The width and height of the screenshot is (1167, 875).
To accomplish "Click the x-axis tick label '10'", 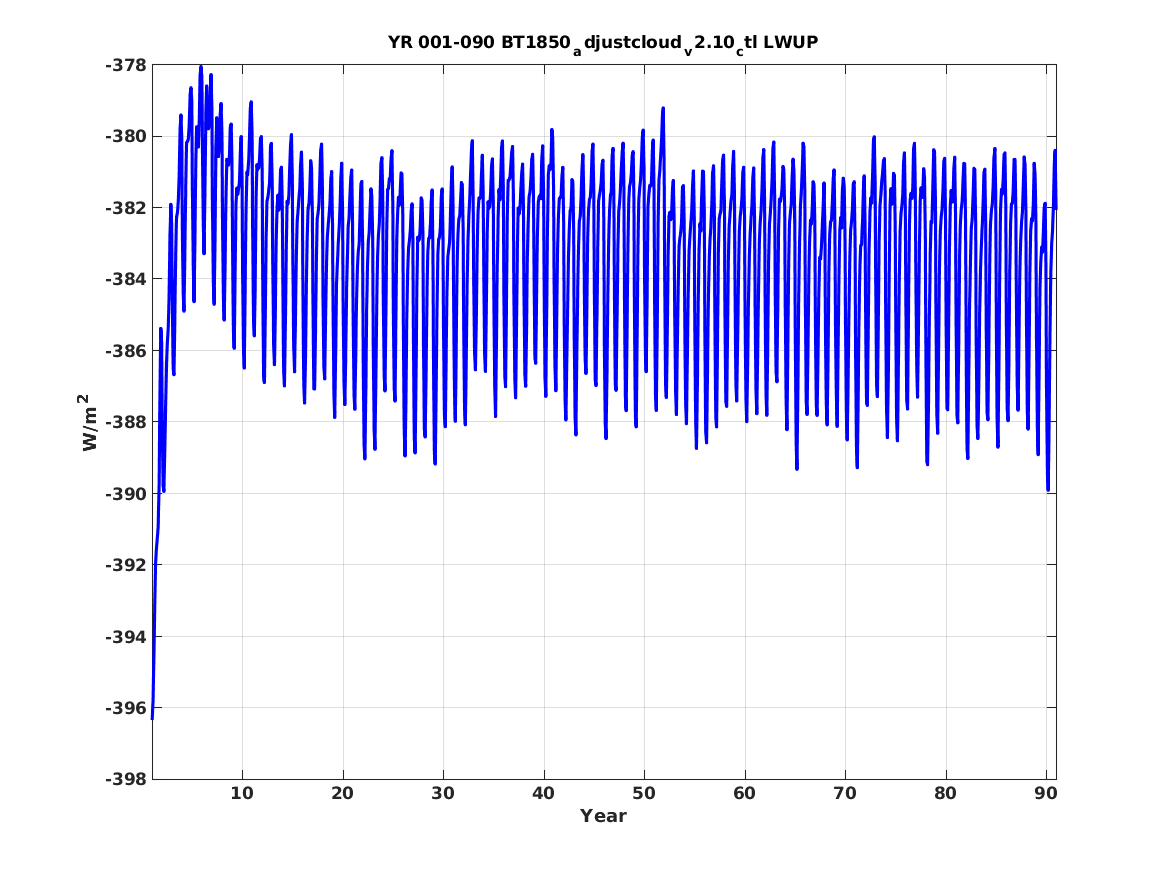I will pos(242,793).
